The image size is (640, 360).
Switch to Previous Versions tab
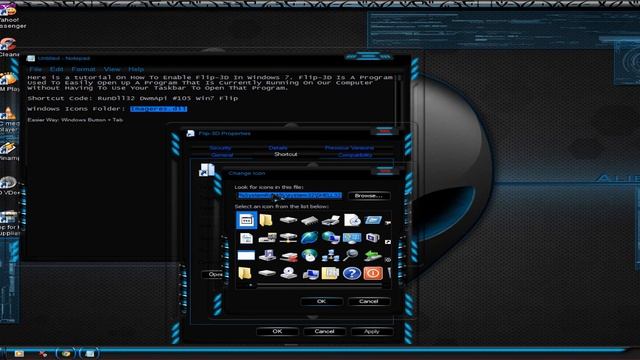[349, 148]
